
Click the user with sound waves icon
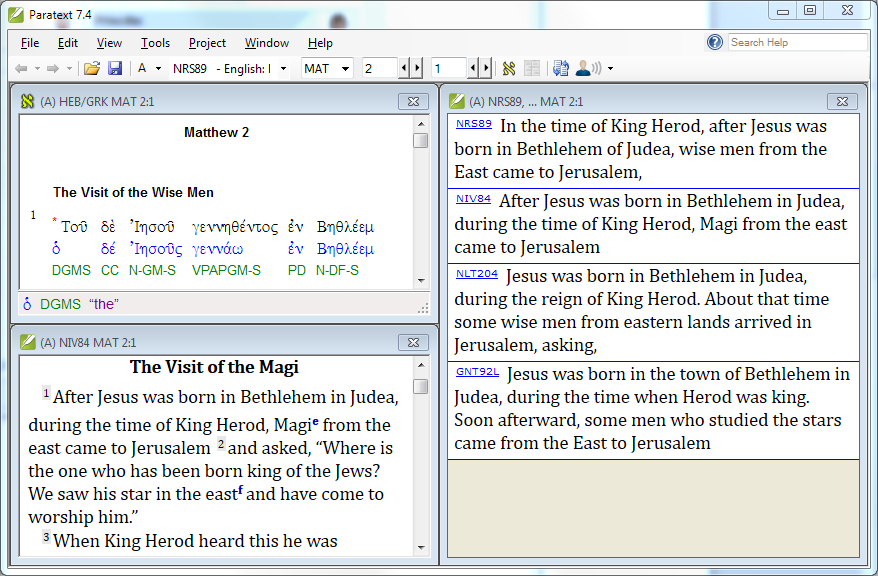[588, 68]
